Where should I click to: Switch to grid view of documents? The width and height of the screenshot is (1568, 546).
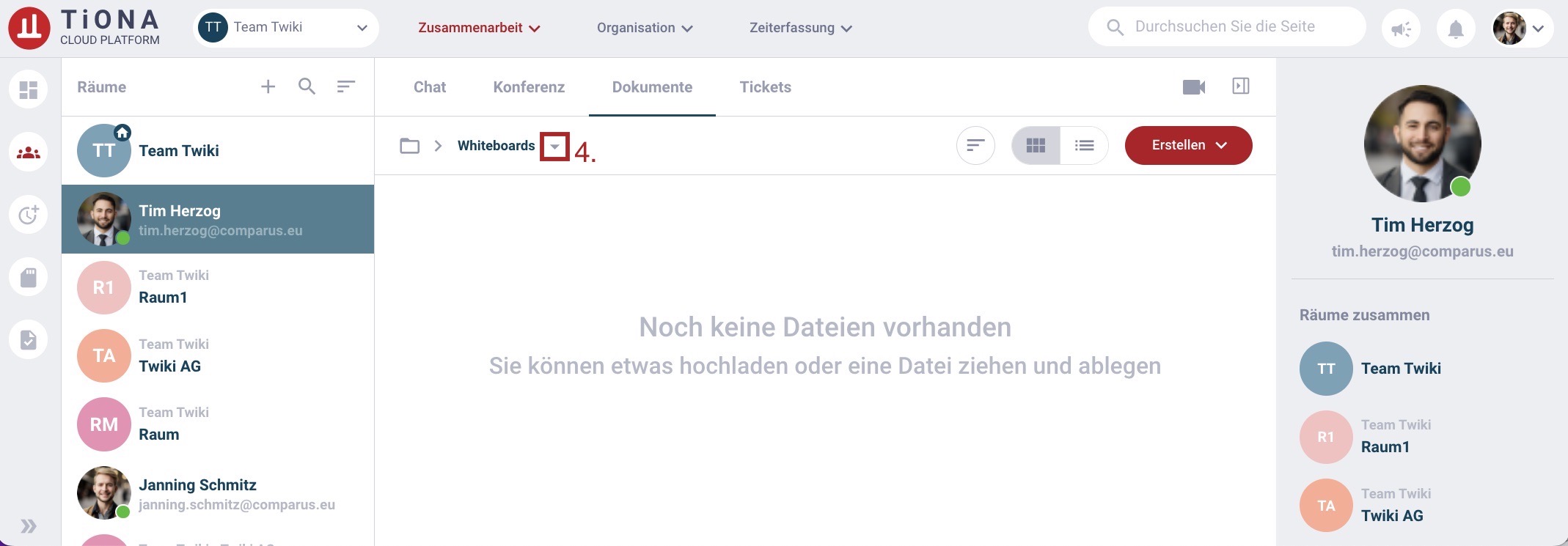1036,145
